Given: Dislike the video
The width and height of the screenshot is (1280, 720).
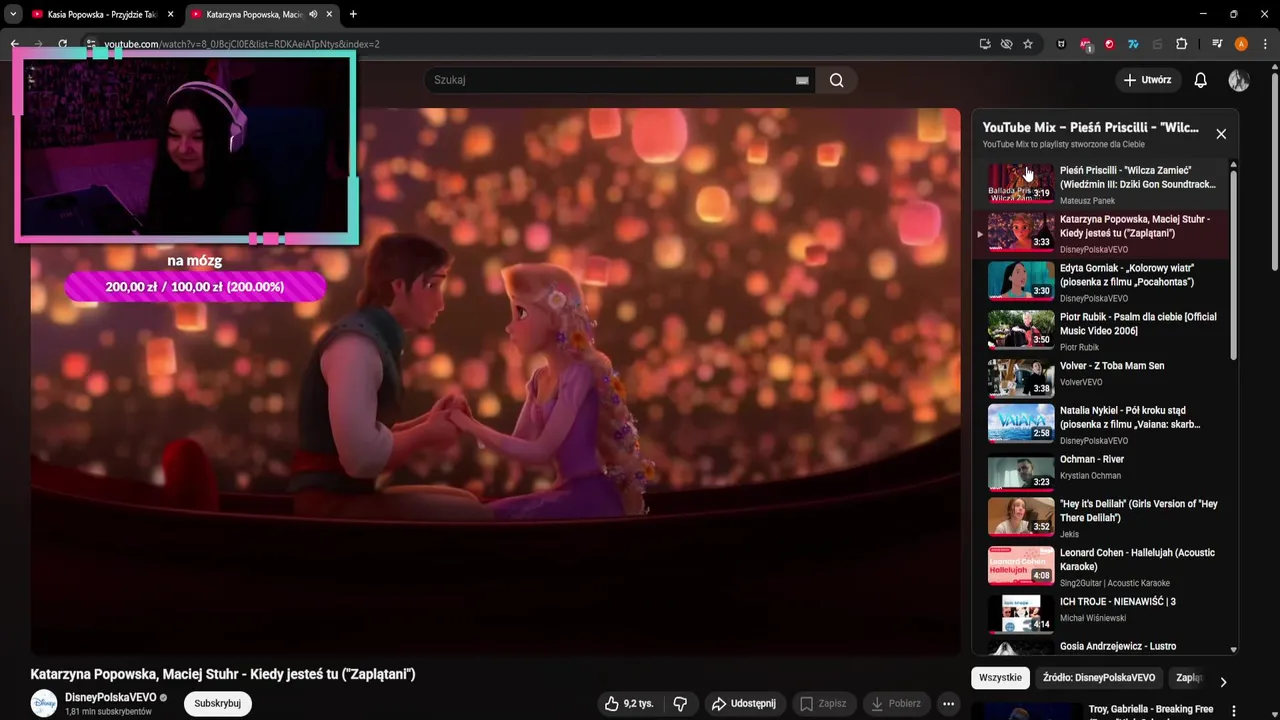Looking at the screenshot, I should point(680,704).
